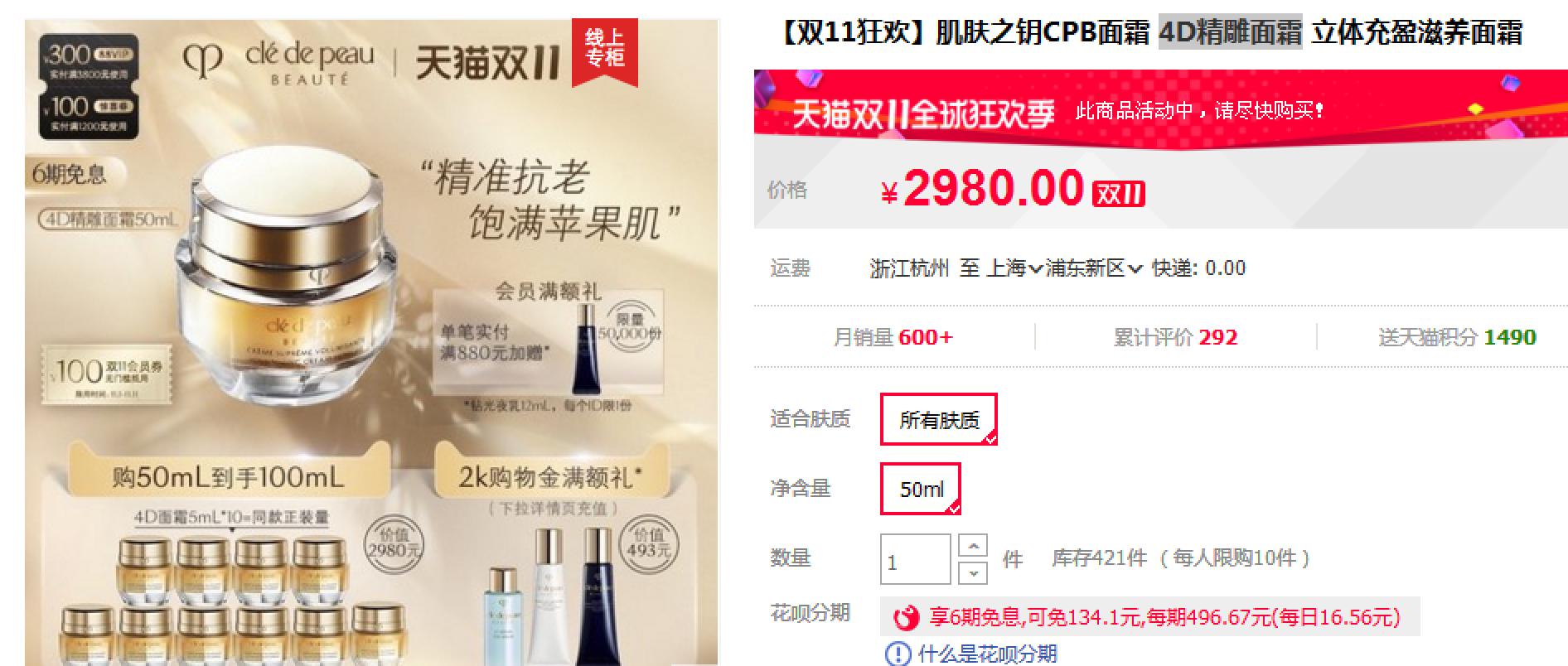
Task: Decrease quantity with the down arrow
Action: pos(973,572)
